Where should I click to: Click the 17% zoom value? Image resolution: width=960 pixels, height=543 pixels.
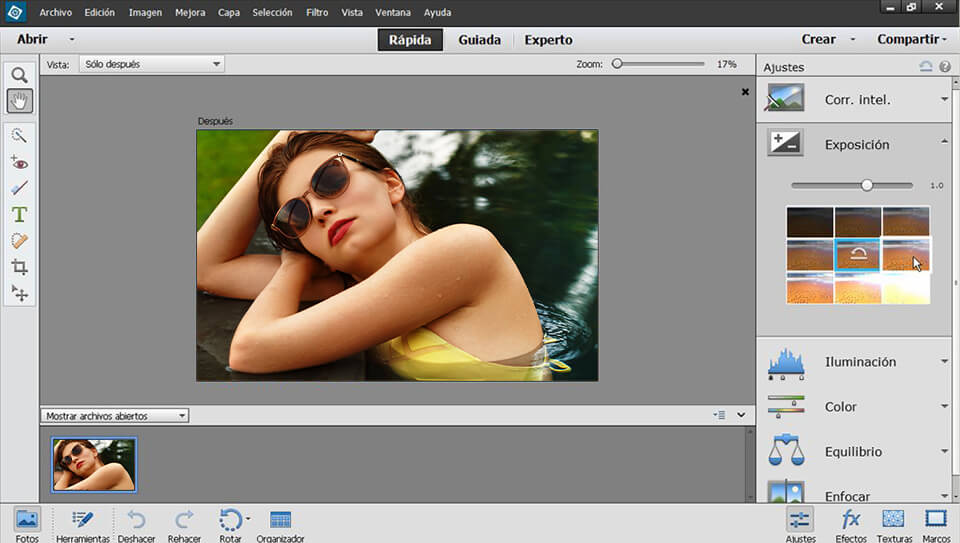727,64
